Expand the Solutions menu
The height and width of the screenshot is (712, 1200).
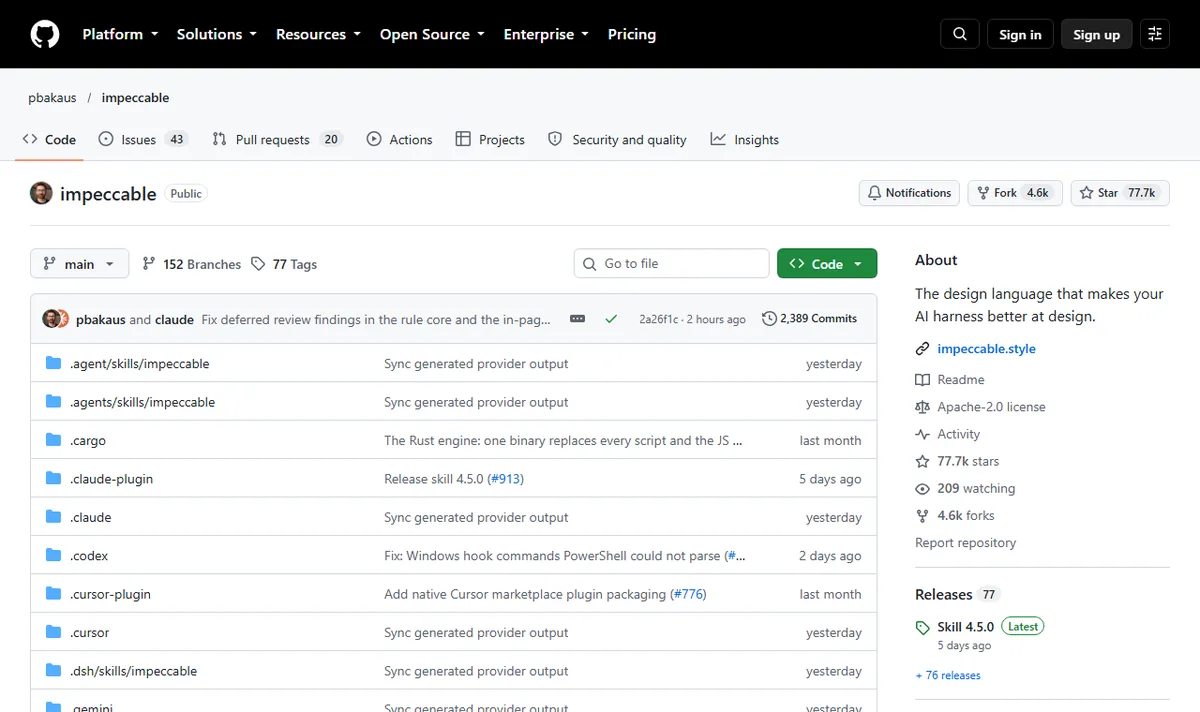click(x=217, y=34)
